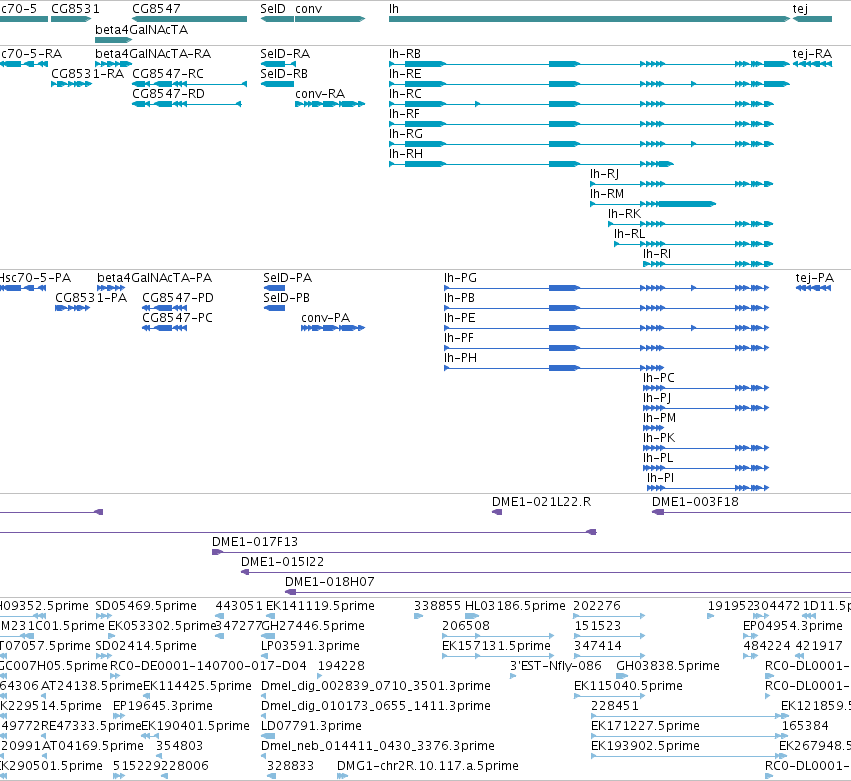The height and width of the screenshot is (781, 851).
Task: Select protein Ih-PG label
Action: pyautogui.click(x=460, y=278)
